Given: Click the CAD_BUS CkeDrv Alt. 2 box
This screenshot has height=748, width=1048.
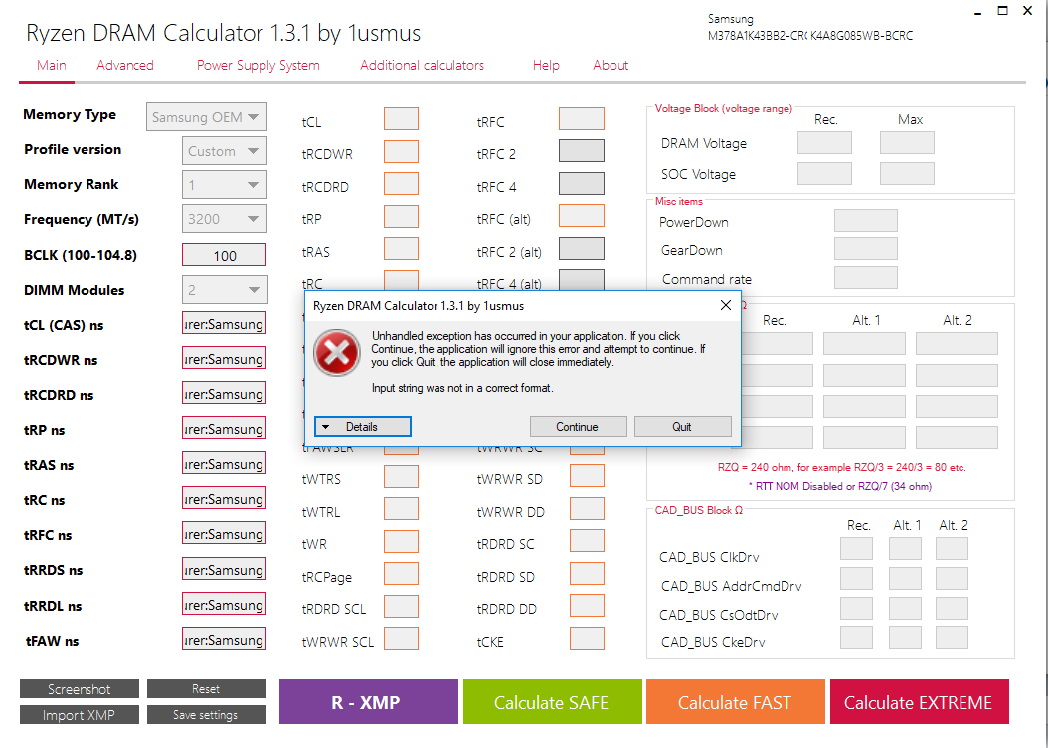Looking at the screenshot, I should coord(952,637).
